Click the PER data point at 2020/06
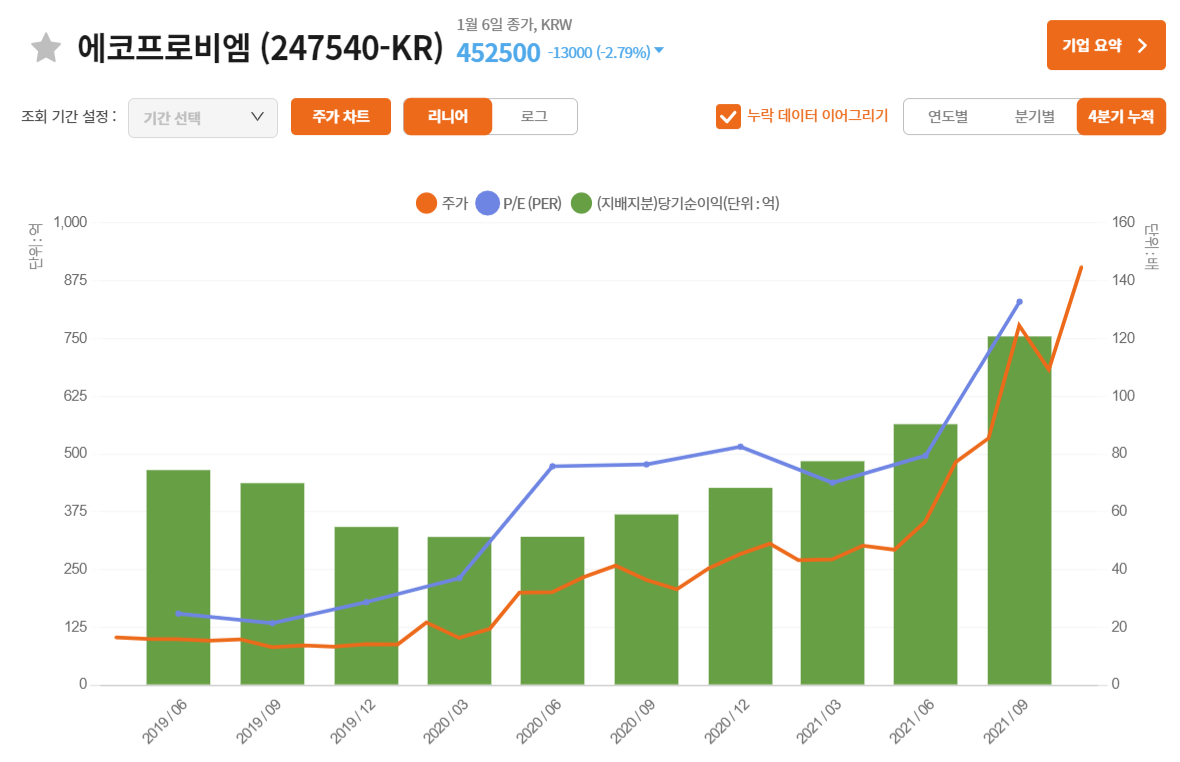 [x=552, y=466]
